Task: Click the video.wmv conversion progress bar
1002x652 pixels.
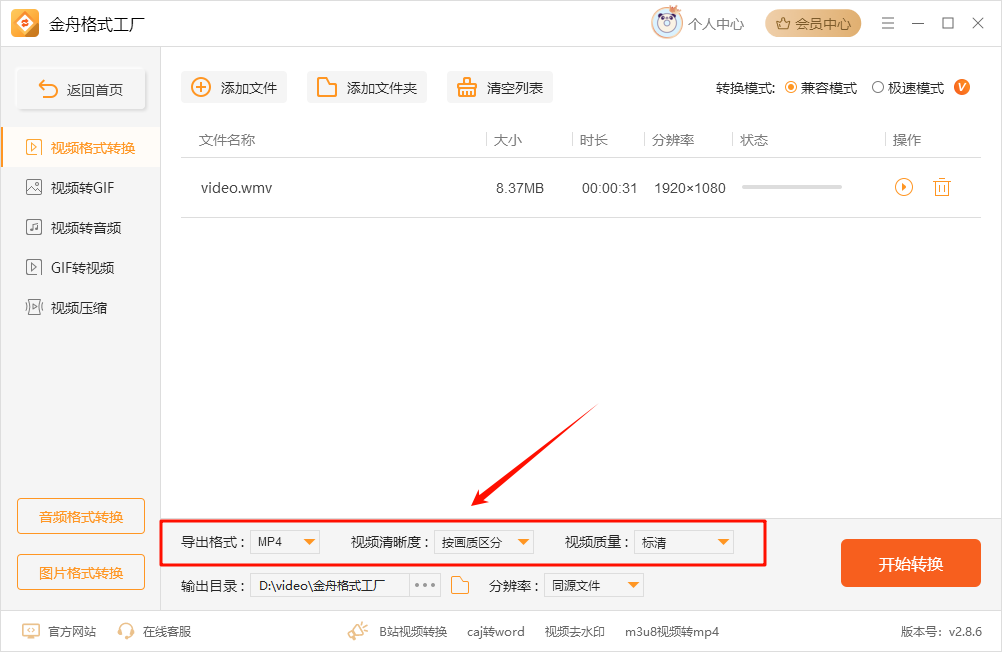Action: 792,187
